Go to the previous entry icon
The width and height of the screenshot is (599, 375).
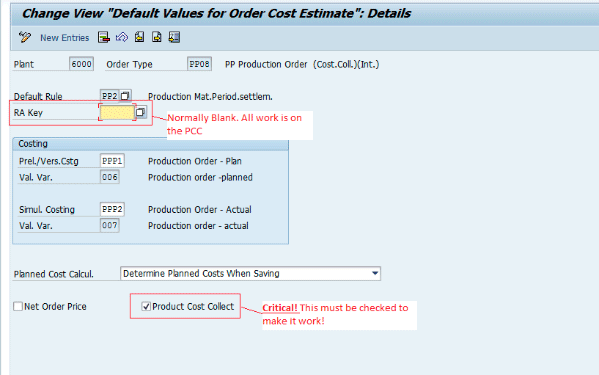point(139,37)
